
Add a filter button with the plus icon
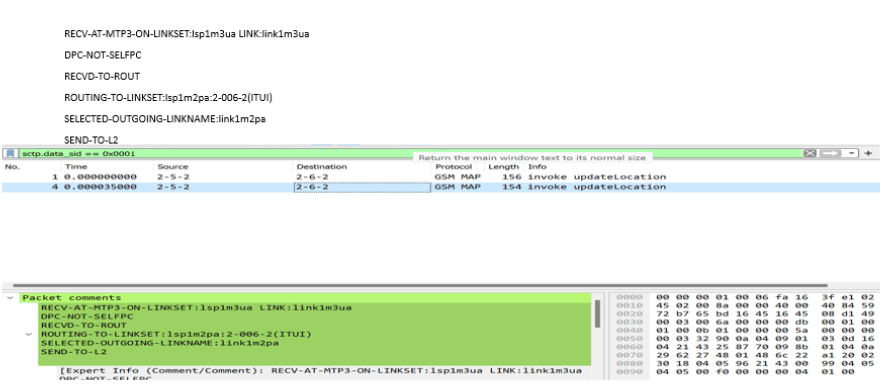[x=868, y=153]
